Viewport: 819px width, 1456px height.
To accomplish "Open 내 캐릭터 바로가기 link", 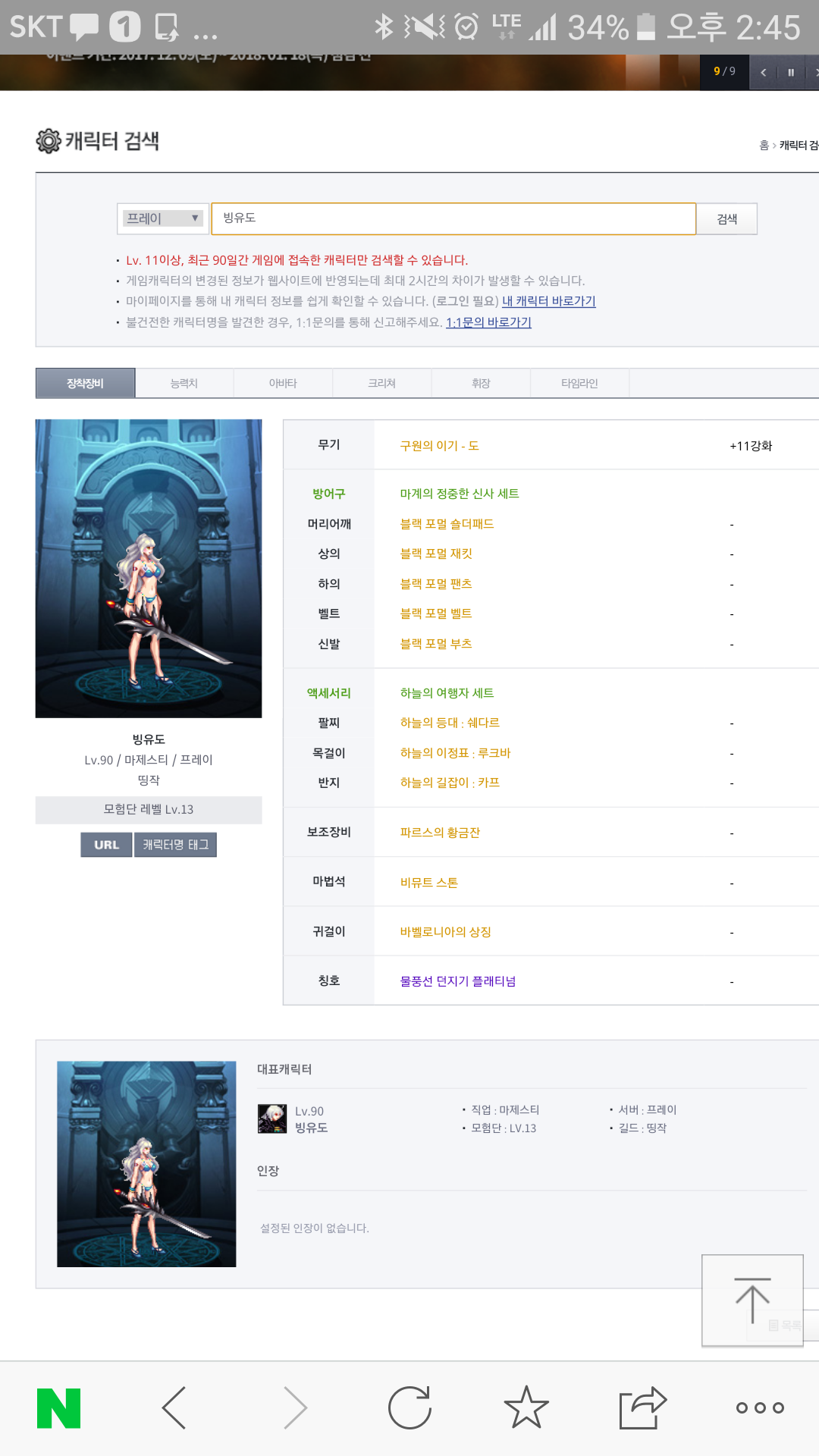I will click(549, 301).
